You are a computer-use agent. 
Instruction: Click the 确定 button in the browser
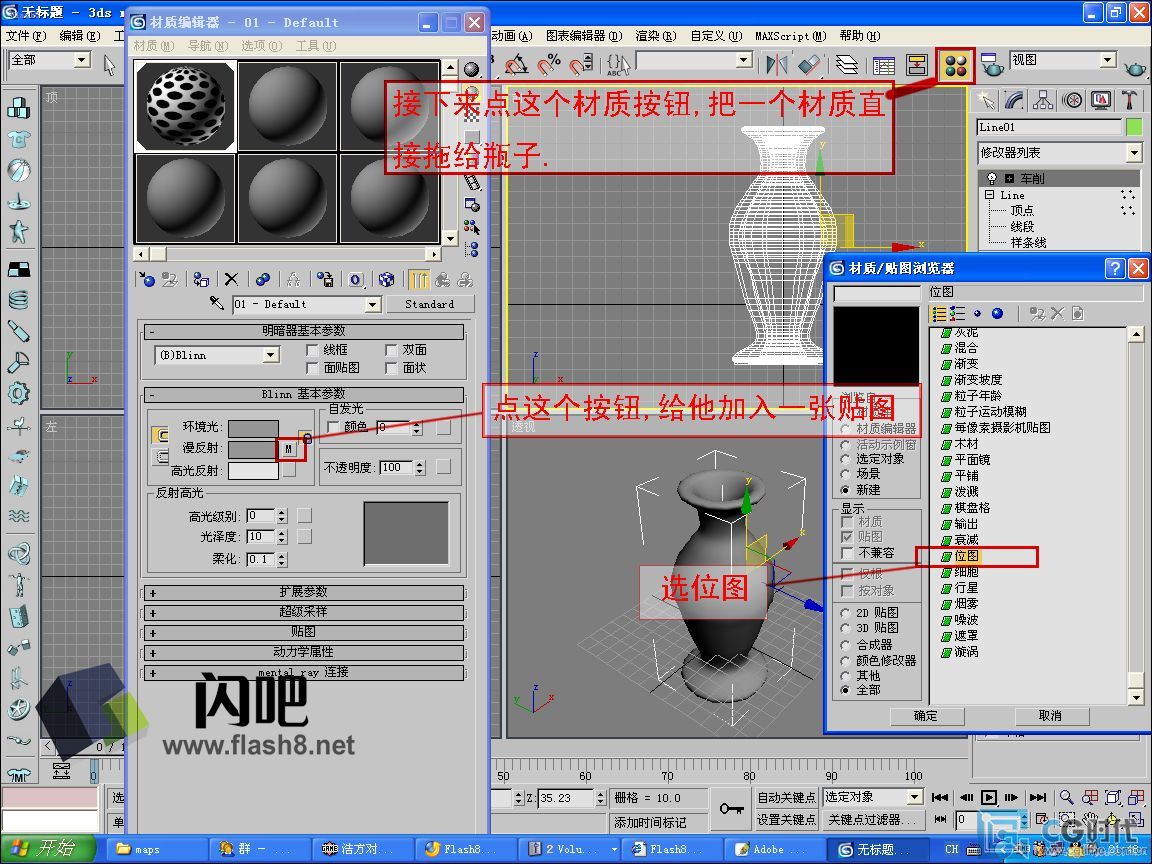click(x=926, y=716)
